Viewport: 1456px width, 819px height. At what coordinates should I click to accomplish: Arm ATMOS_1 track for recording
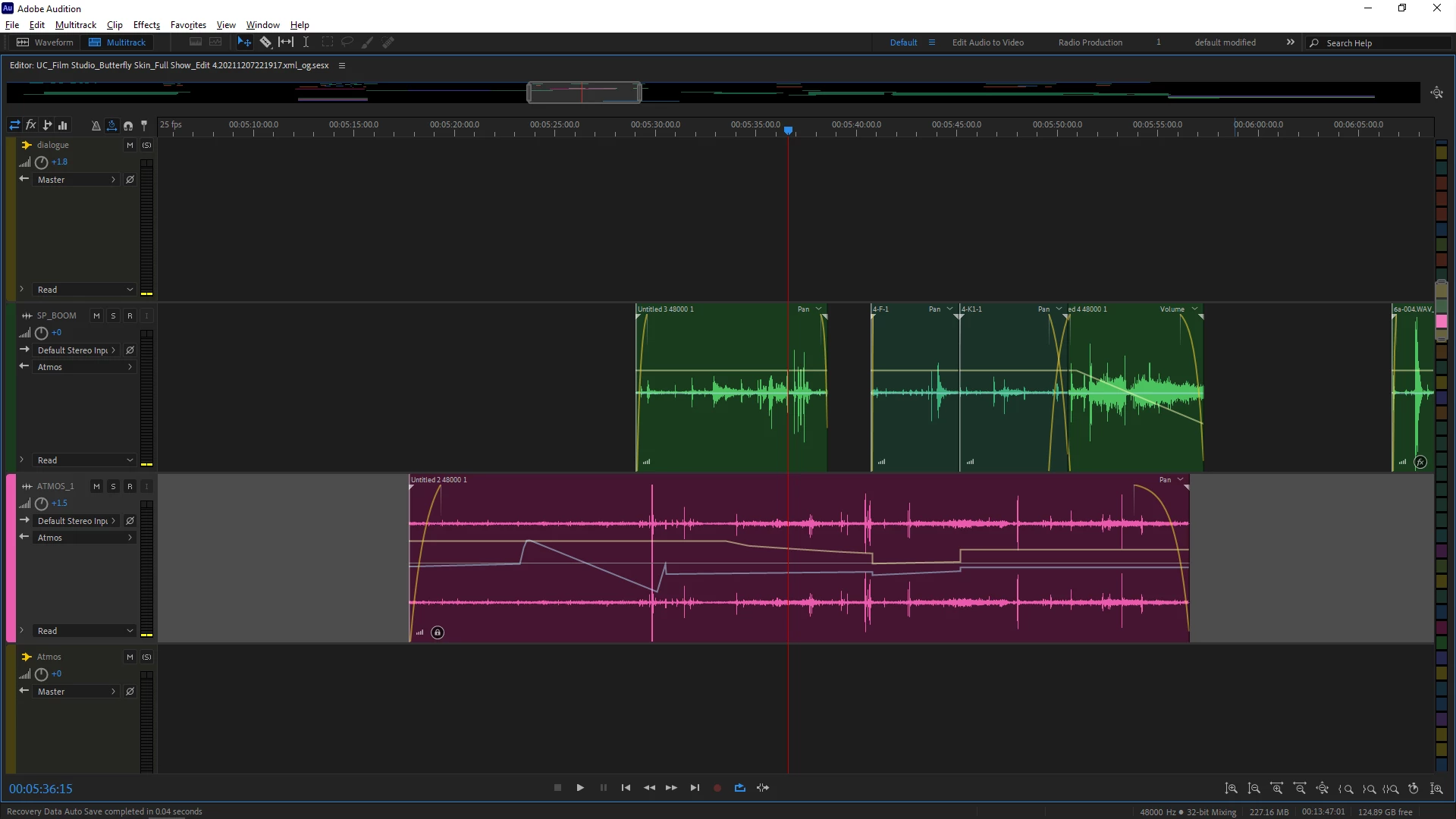tap(130, 486)
